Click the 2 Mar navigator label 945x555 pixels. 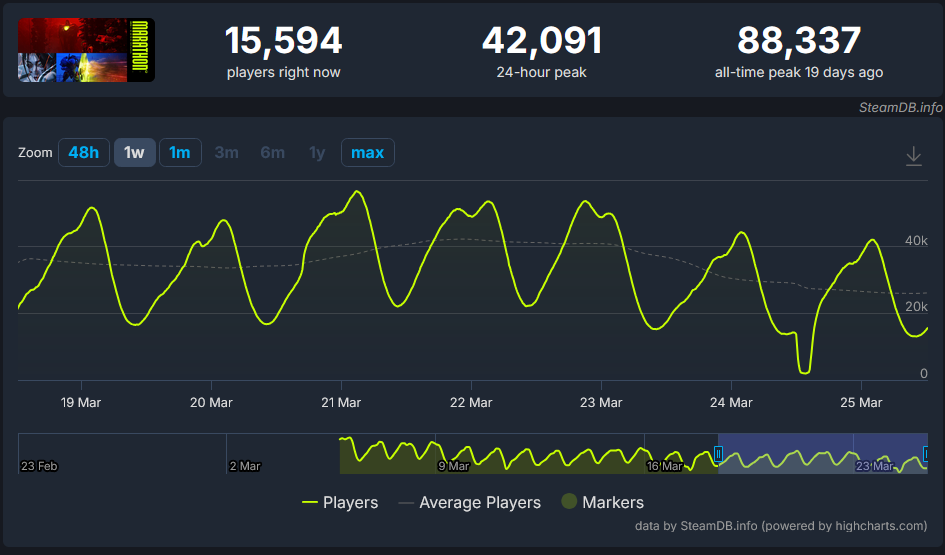[245, 466]
